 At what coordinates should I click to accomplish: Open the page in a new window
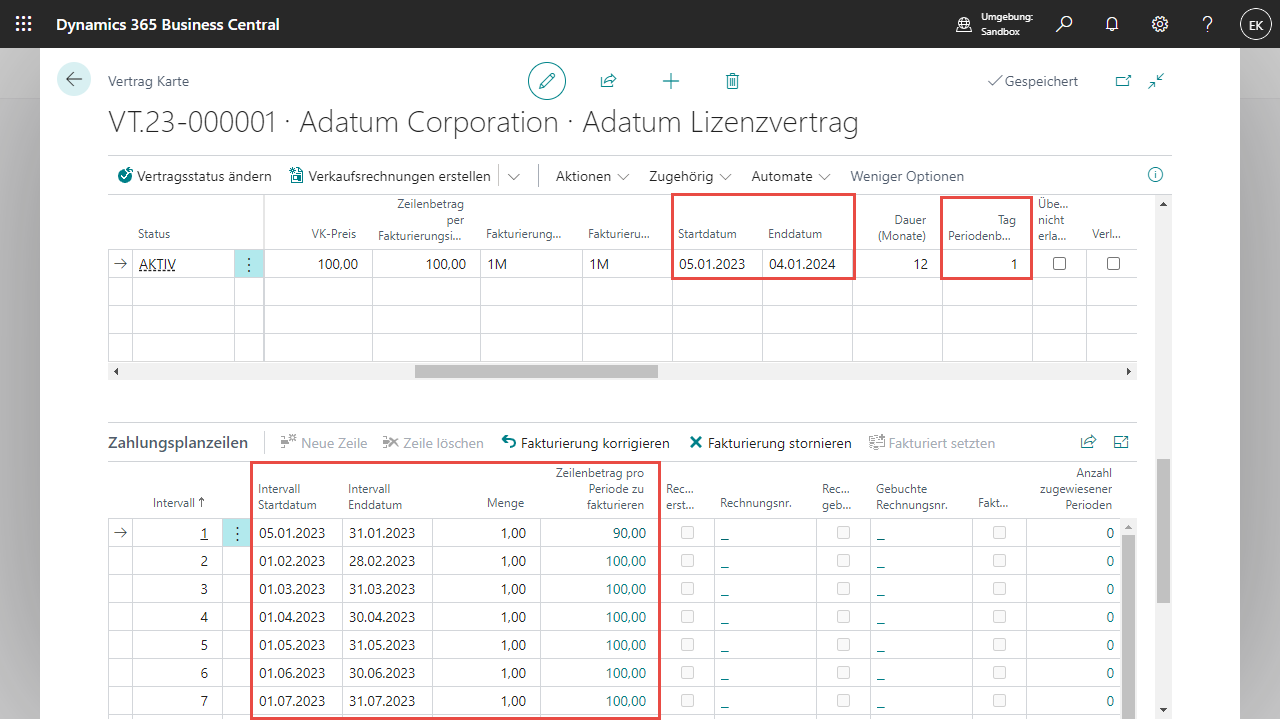[x=1122, y=81]
